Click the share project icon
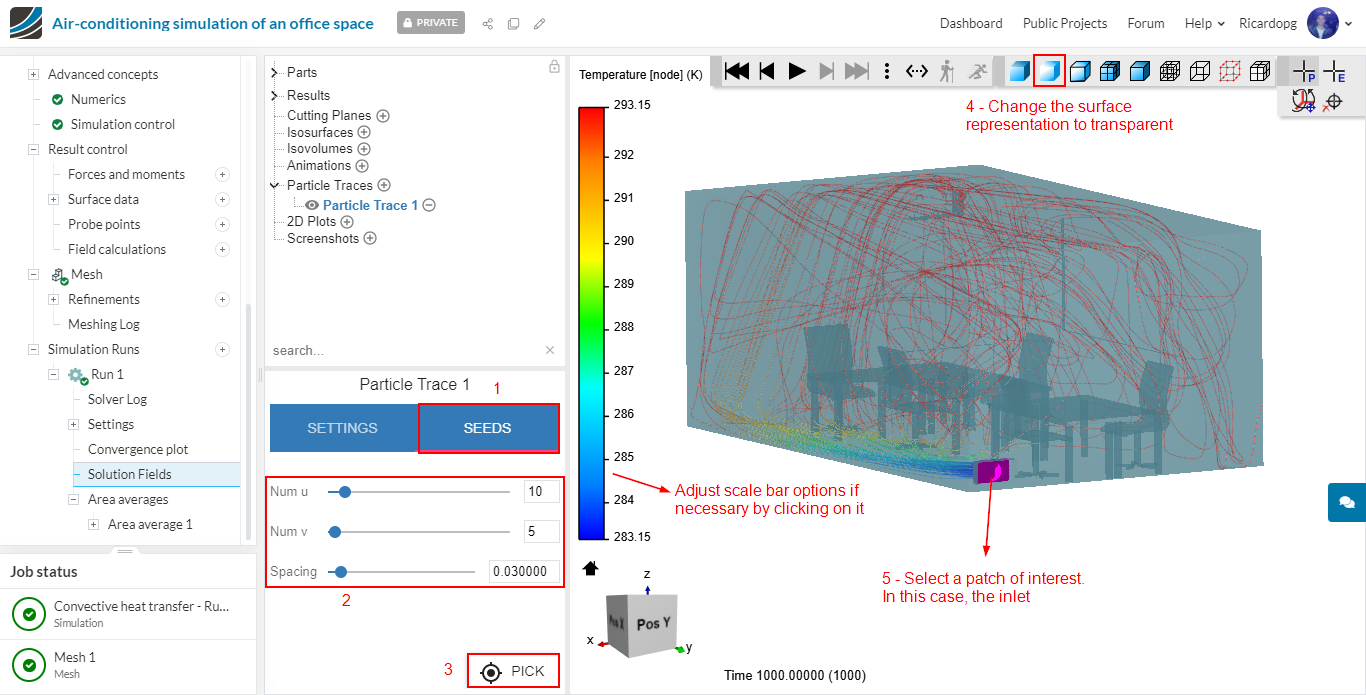The width and height of the screenshot is (1366, 695). 488,23
